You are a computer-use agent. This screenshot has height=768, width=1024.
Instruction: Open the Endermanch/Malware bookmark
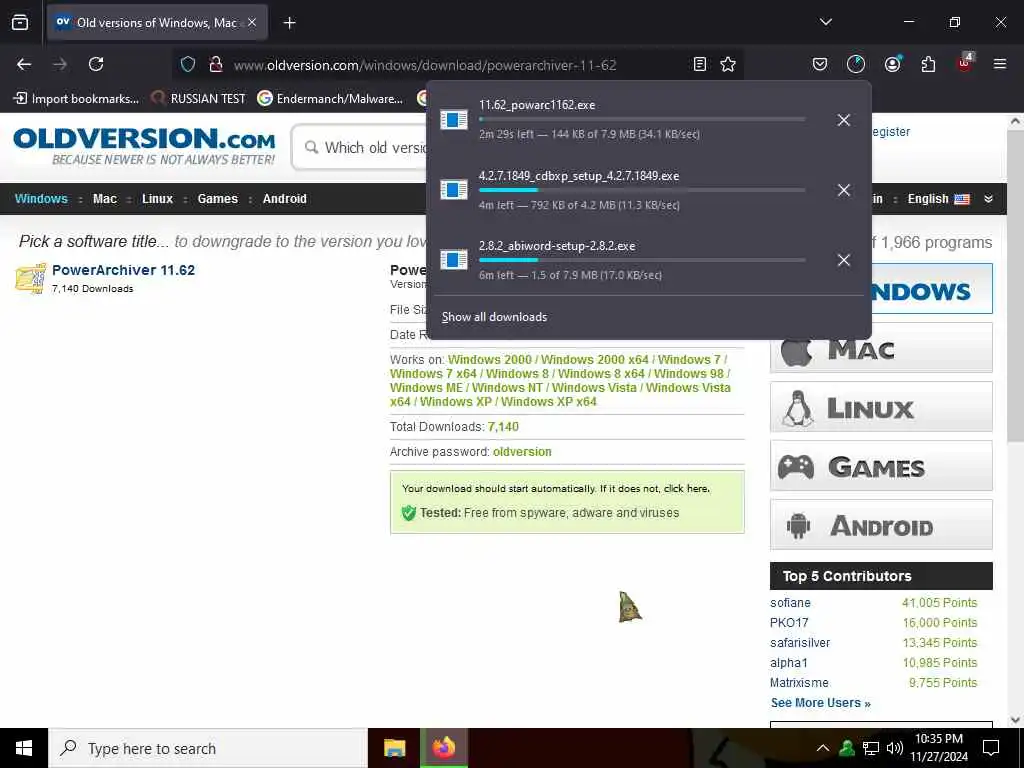point(330,99)
